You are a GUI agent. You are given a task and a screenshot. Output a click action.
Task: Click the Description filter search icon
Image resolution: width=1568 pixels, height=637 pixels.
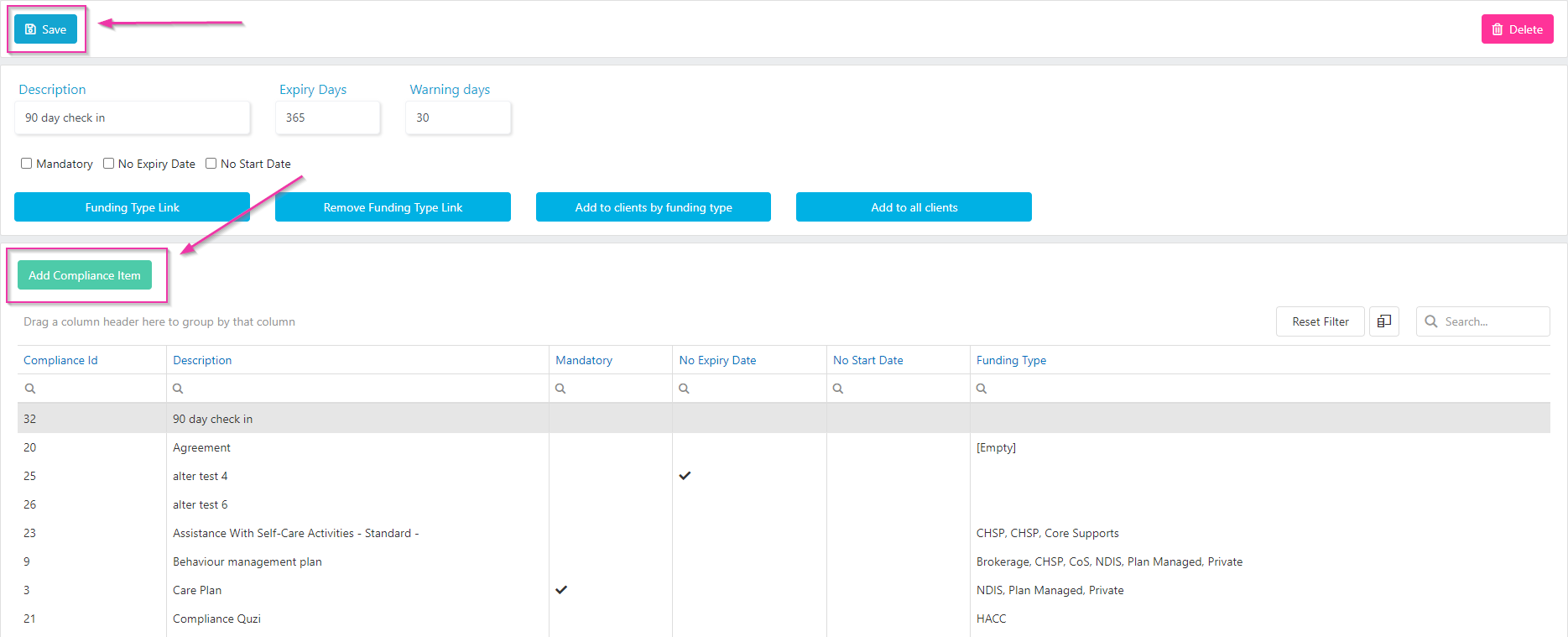point(178,389)
